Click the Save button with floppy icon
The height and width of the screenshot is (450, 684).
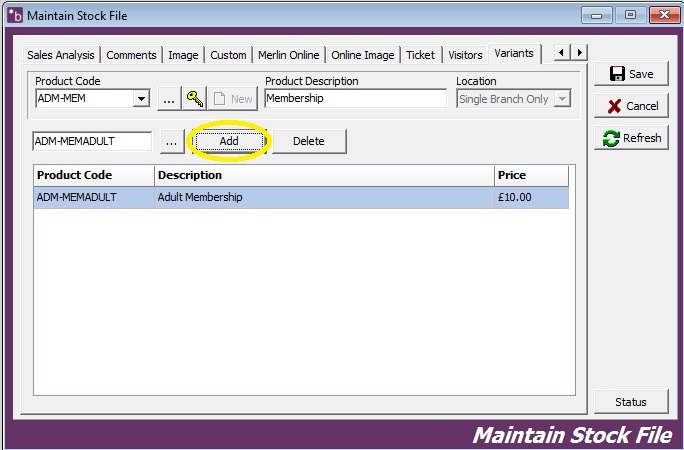[631, 74]
